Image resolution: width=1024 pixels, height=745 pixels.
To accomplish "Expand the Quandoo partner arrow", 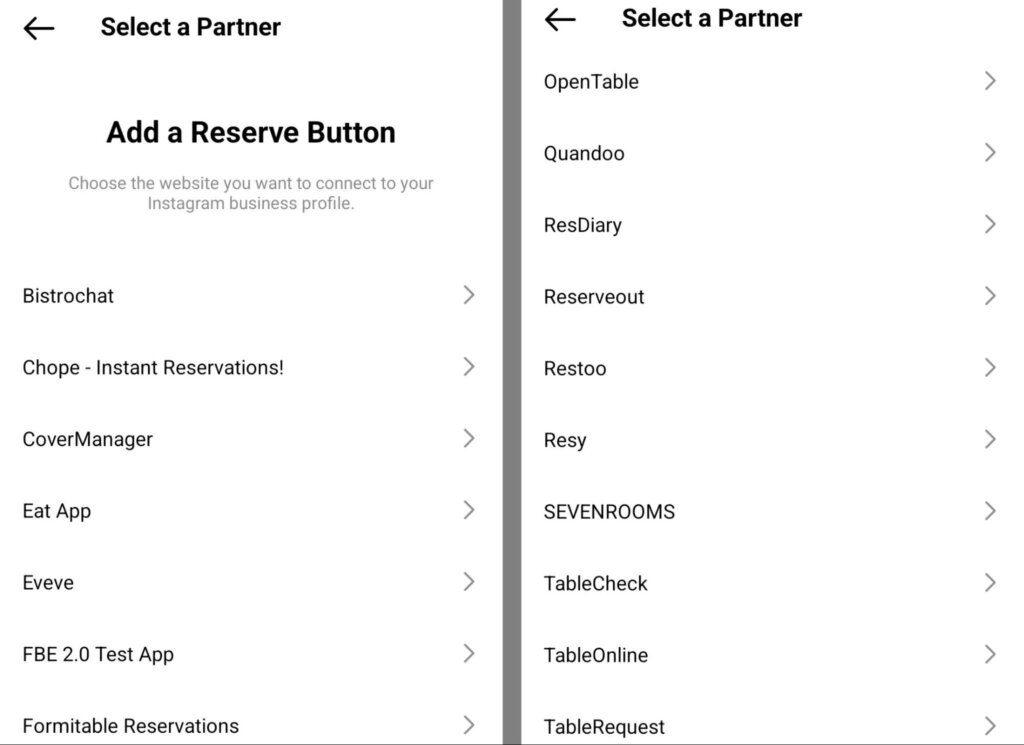I will click(x=990, y=153).
